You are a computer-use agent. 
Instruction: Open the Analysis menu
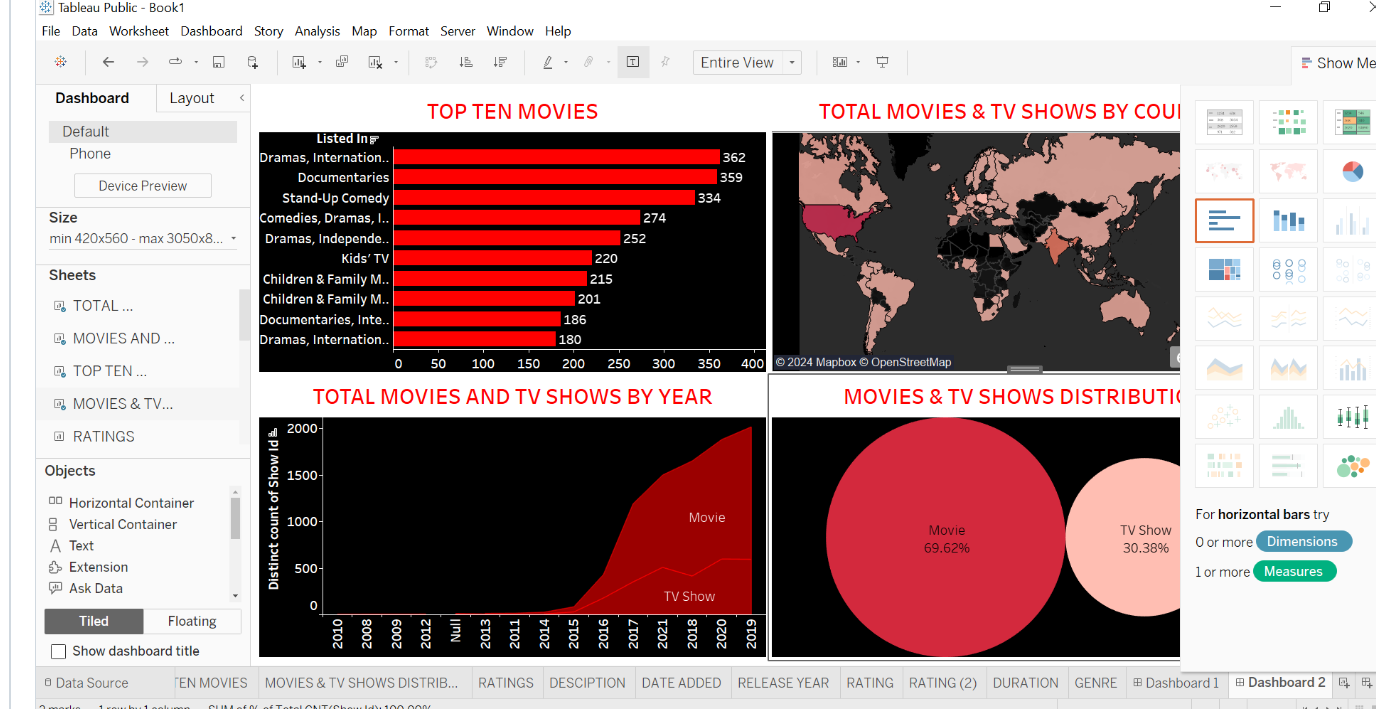click(x=317, y=31)
